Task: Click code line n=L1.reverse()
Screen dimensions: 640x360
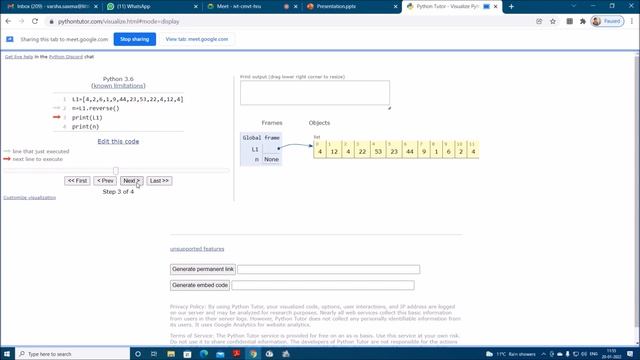Action: coord(96,109)
